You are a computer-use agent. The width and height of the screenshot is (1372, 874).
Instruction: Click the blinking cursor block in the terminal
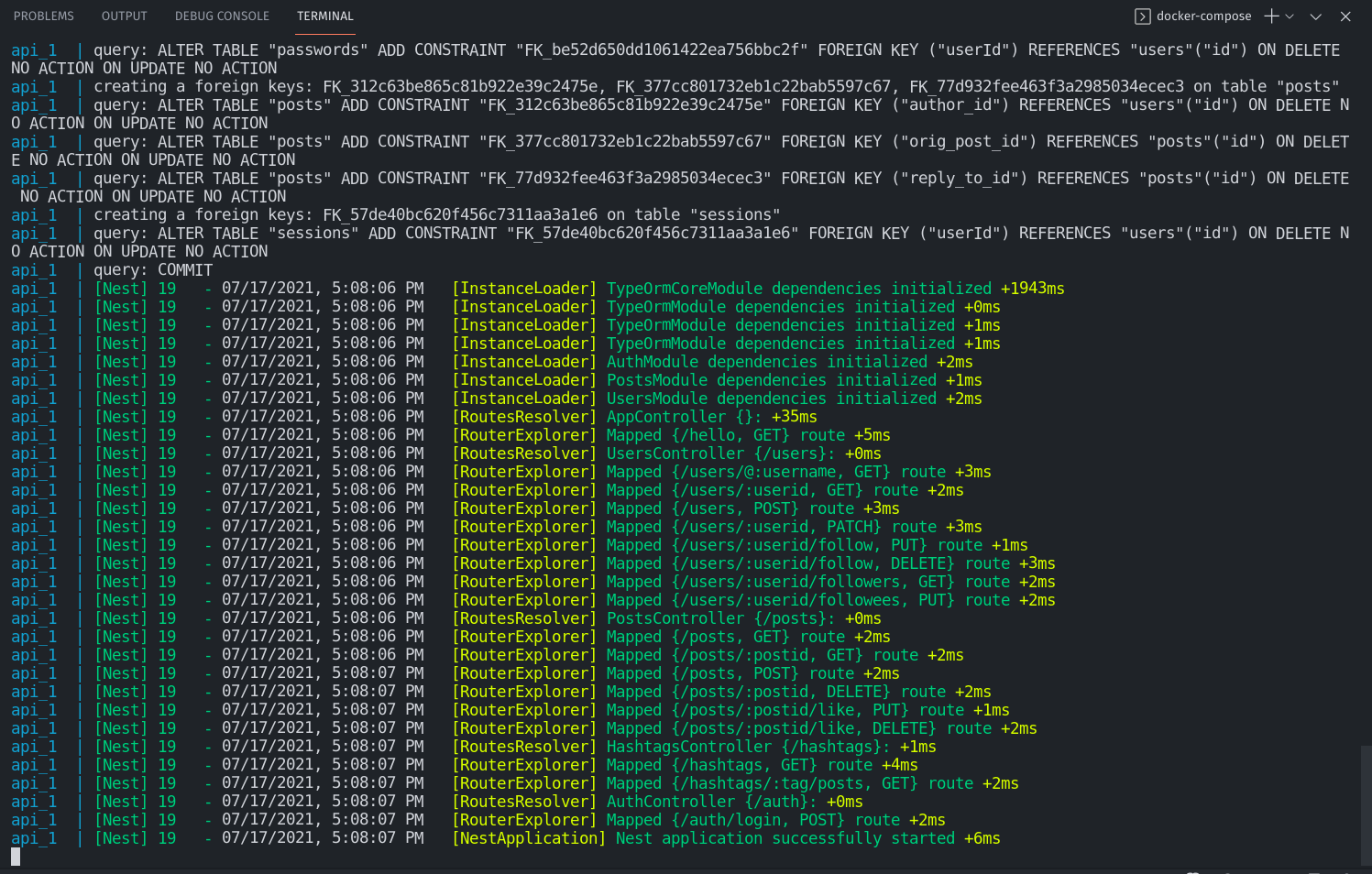tap(15, 858)
